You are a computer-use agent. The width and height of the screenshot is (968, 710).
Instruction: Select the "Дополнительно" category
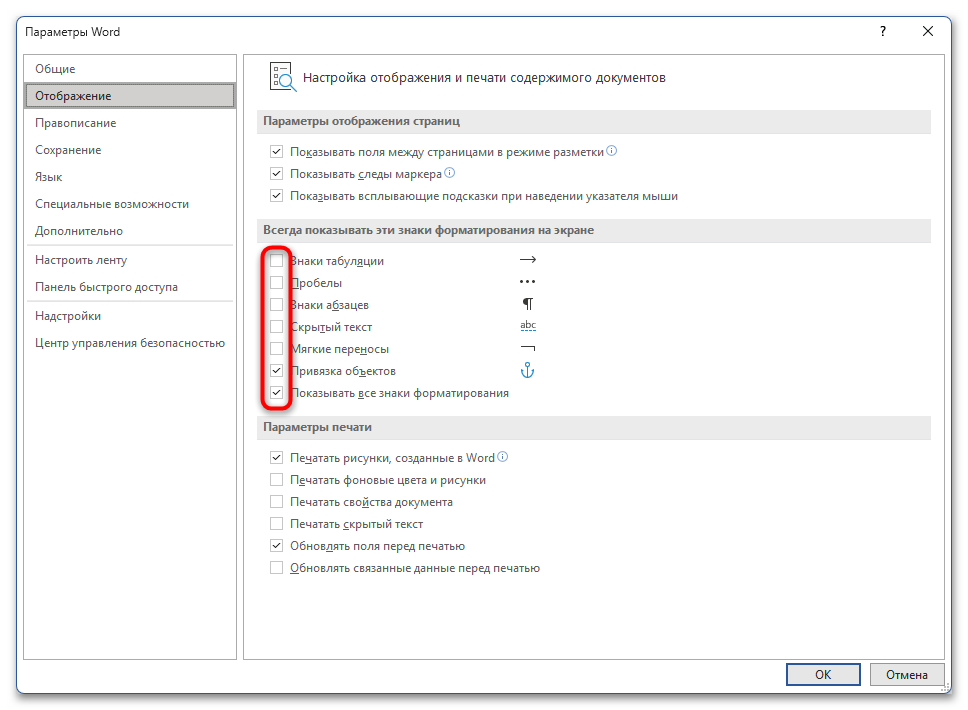click(130, 231)
